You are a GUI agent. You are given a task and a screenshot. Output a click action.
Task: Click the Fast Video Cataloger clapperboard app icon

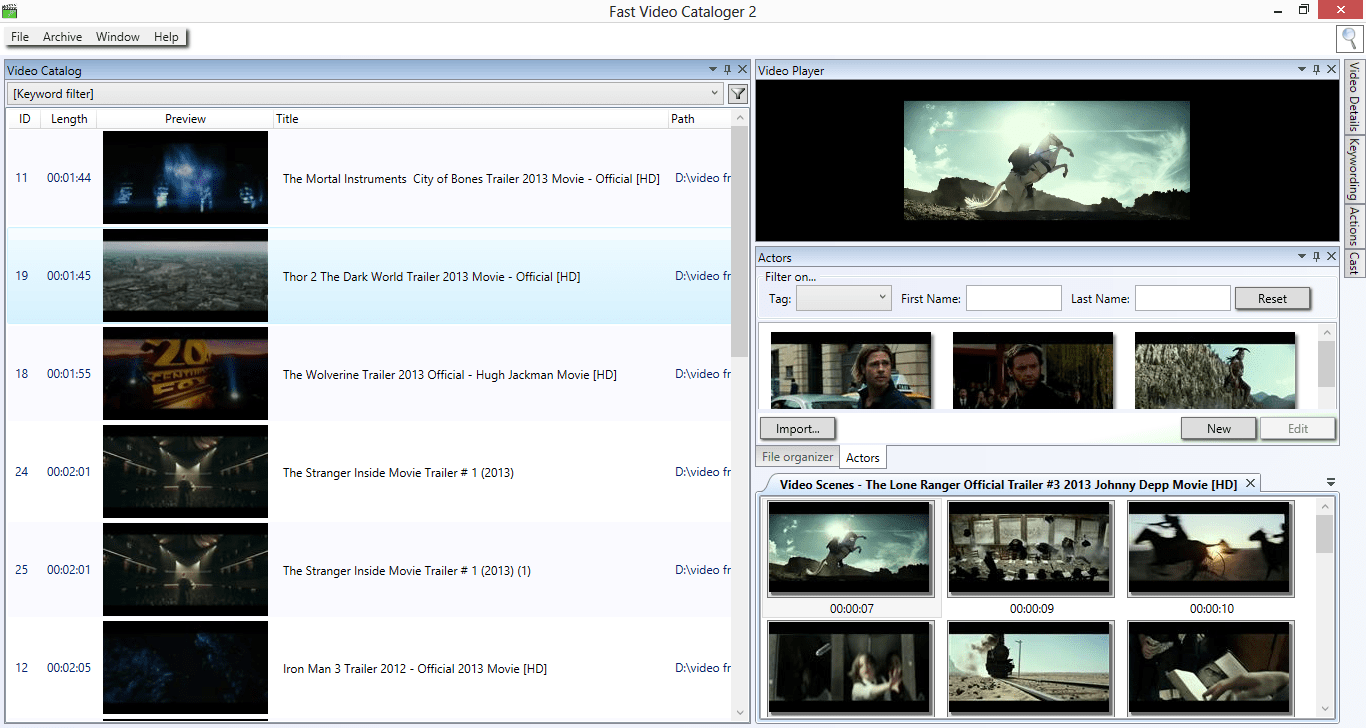[10, 10]
